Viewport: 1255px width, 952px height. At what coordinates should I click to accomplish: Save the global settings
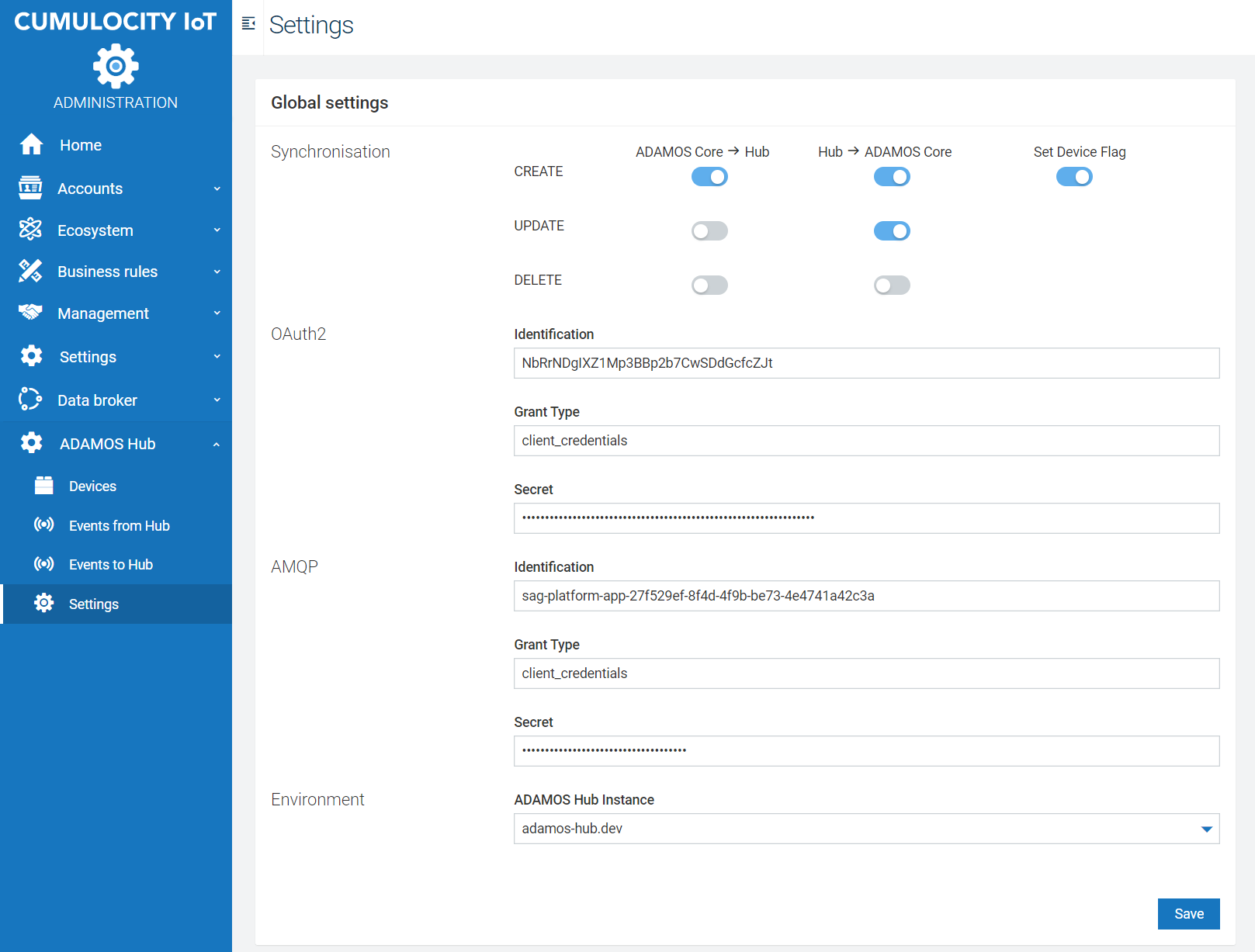tap(1188, 914)
